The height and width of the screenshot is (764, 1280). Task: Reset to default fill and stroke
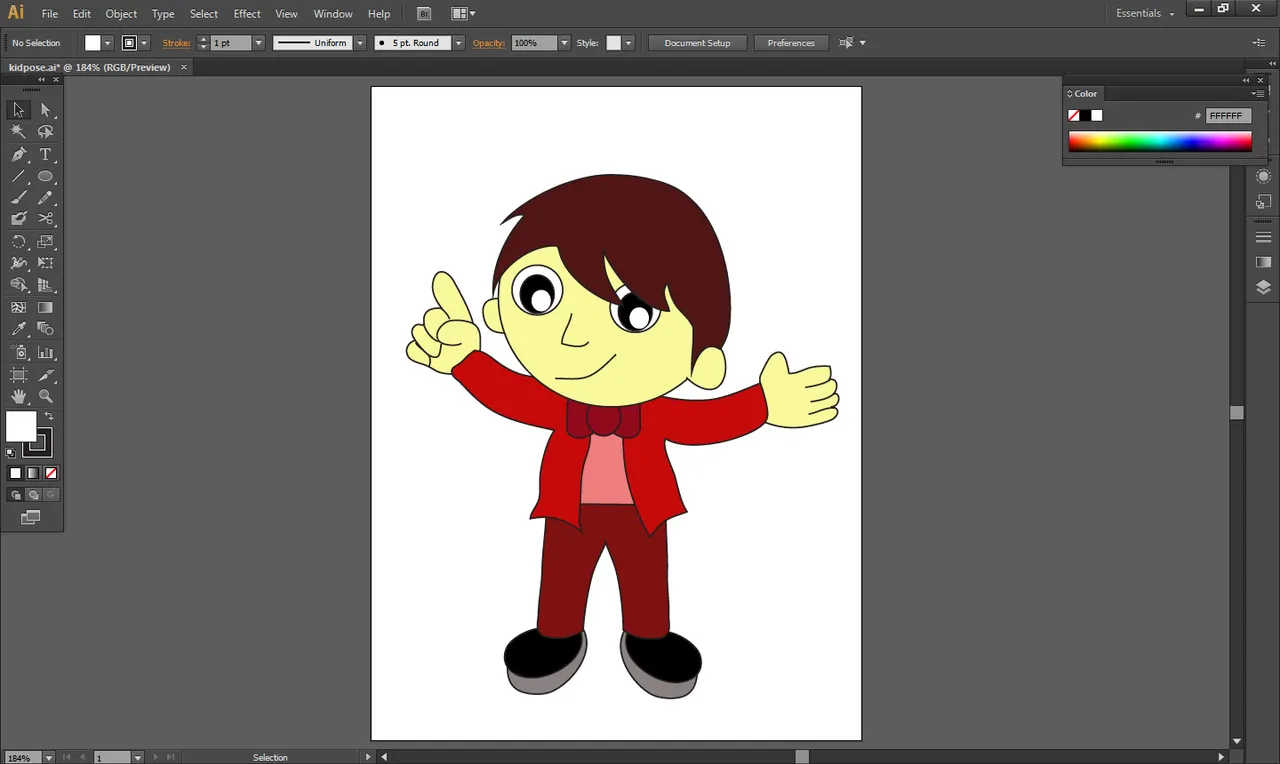(x=11, y=452)
